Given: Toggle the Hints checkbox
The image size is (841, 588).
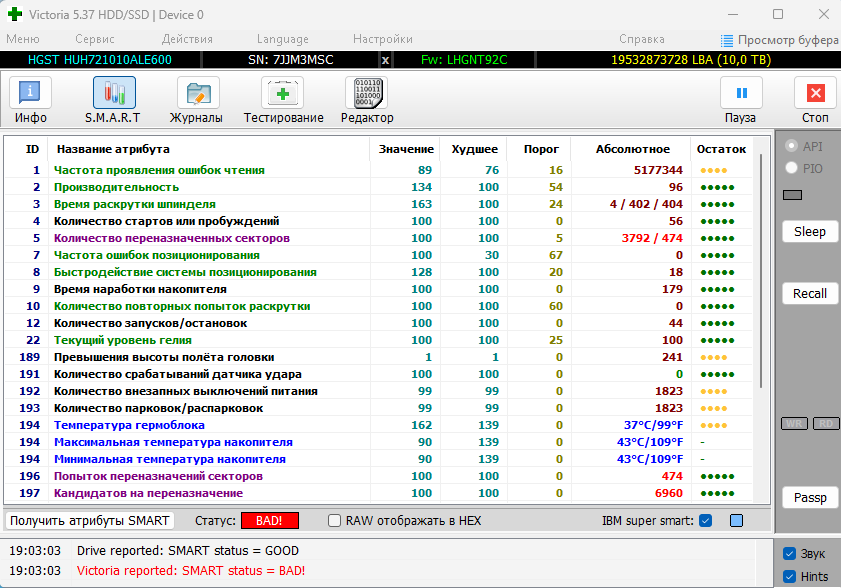Looking at the screenshot, I should click(x=789, y=576).
